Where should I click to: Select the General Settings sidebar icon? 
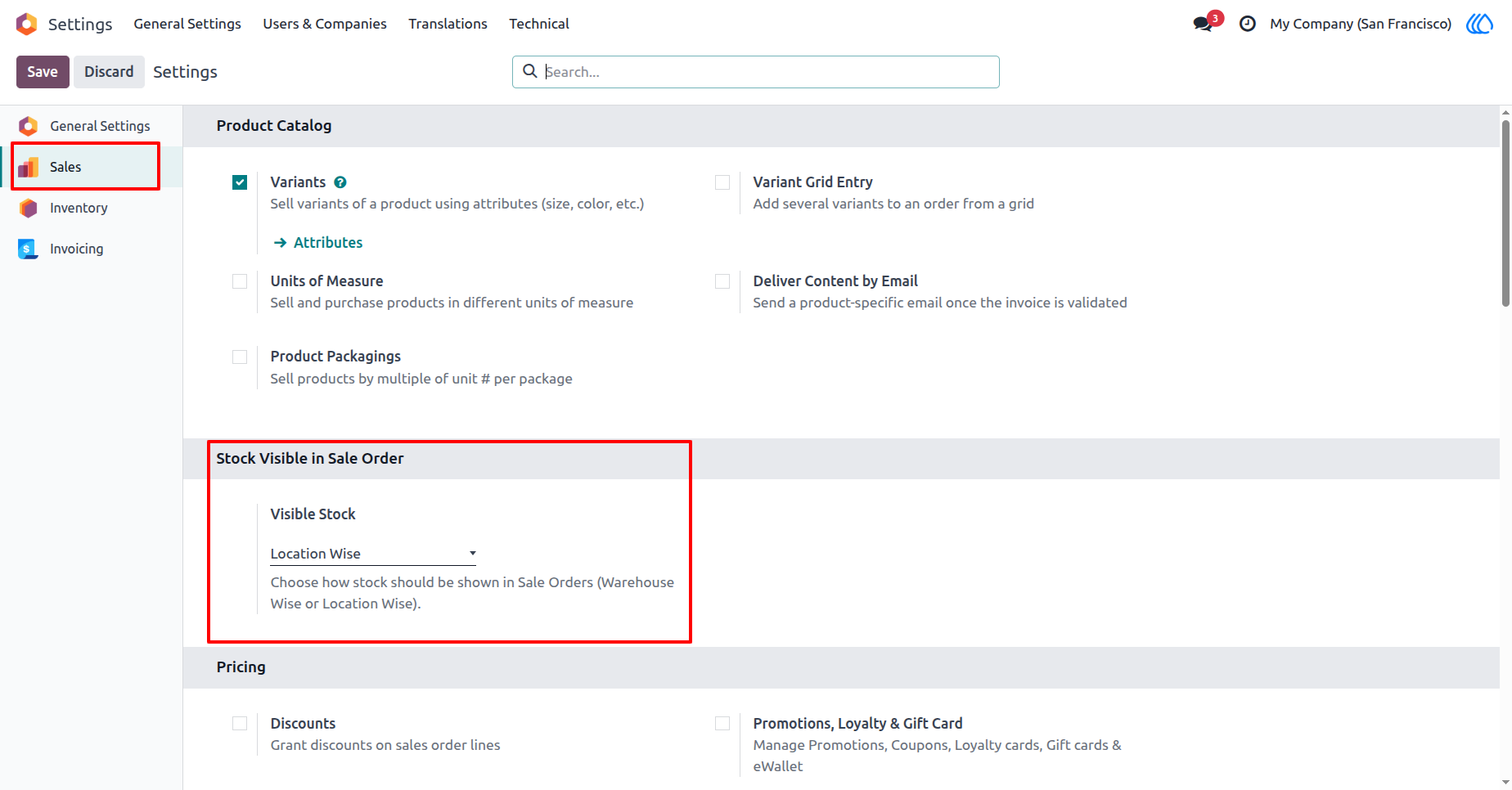(28, 126)
